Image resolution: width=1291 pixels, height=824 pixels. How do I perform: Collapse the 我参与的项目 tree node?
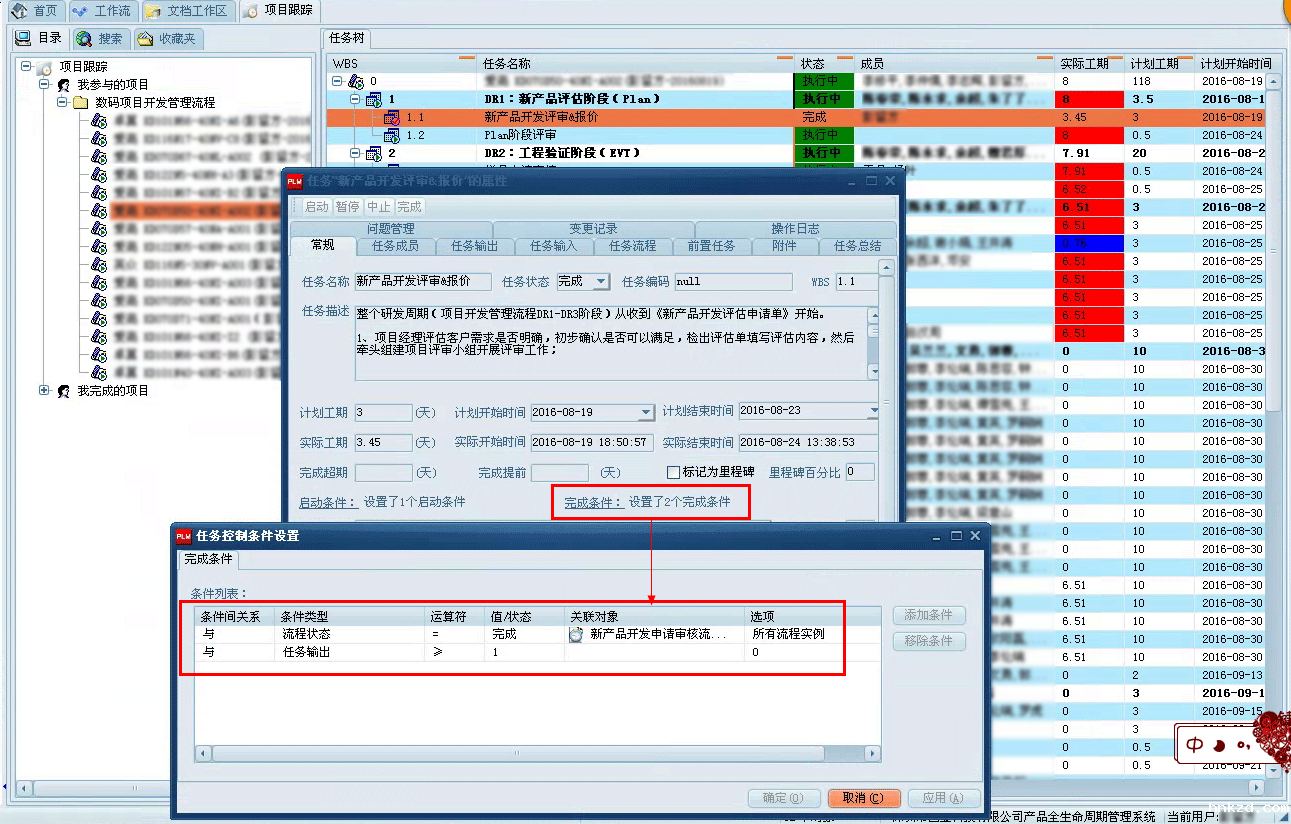tap(45, 85)
